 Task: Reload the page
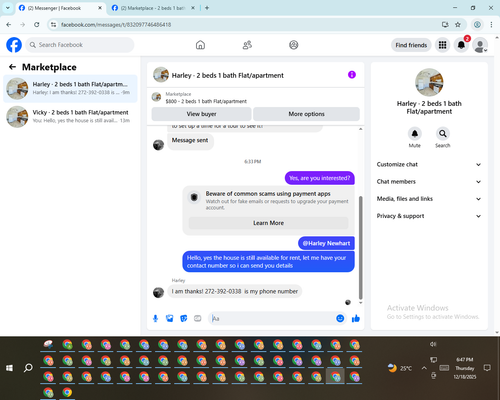pos(37,25)
